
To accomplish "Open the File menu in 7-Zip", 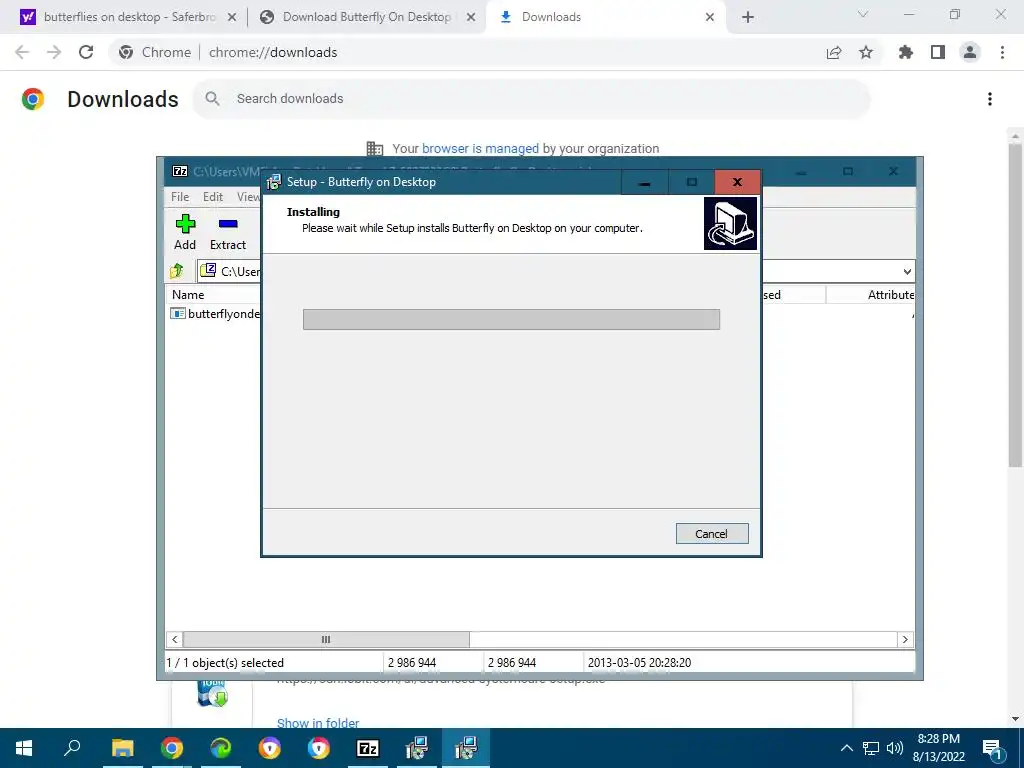I will [x=180, y=197].
